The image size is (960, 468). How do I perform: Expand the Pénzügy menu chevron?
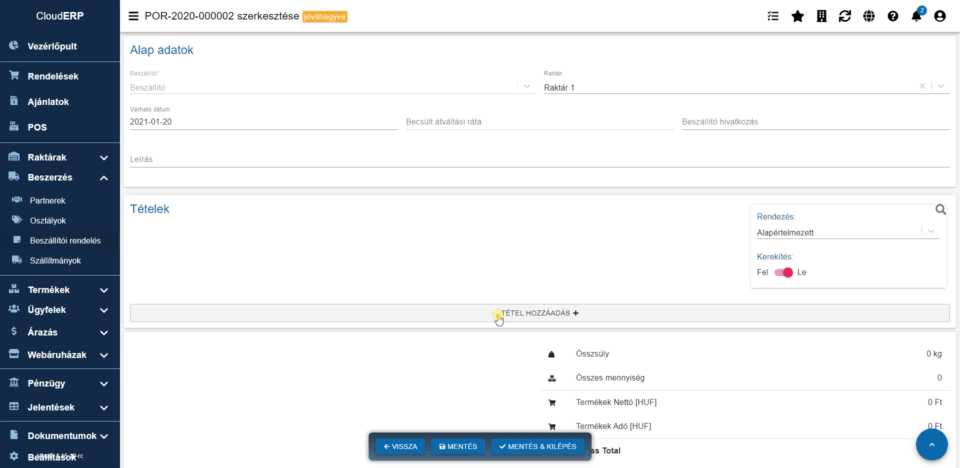tap(104, 384)
